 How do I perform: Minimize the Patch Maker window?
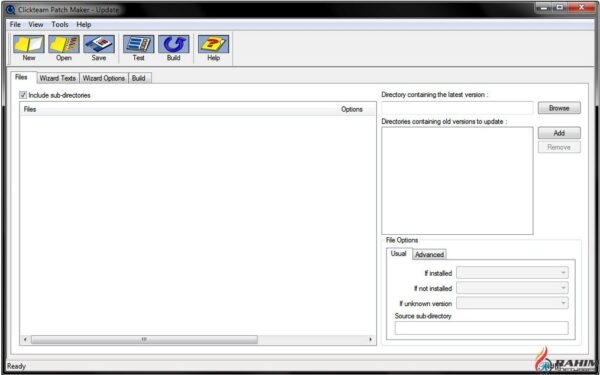[x=543, y=8]
